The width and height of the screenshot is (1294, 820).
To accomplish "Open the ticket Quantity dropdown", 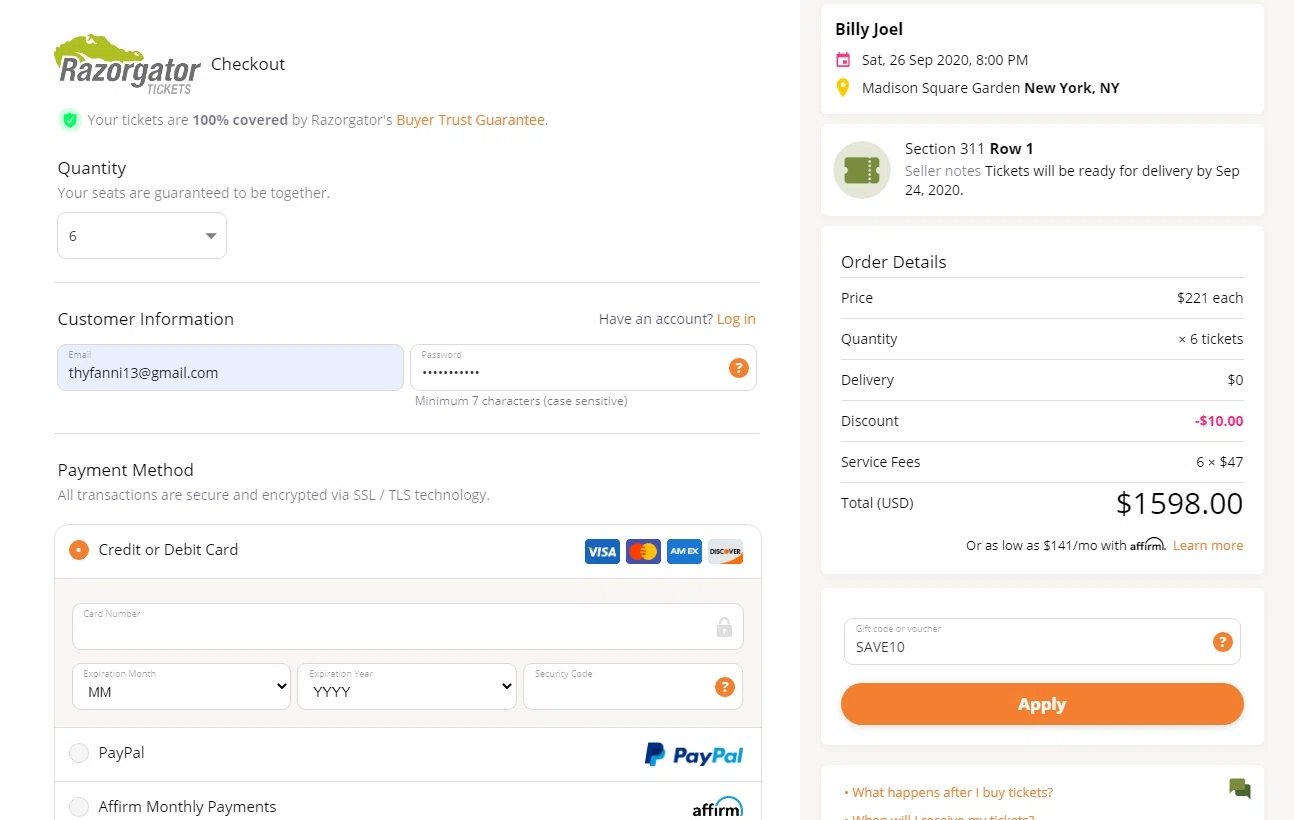I will (142, 236).
